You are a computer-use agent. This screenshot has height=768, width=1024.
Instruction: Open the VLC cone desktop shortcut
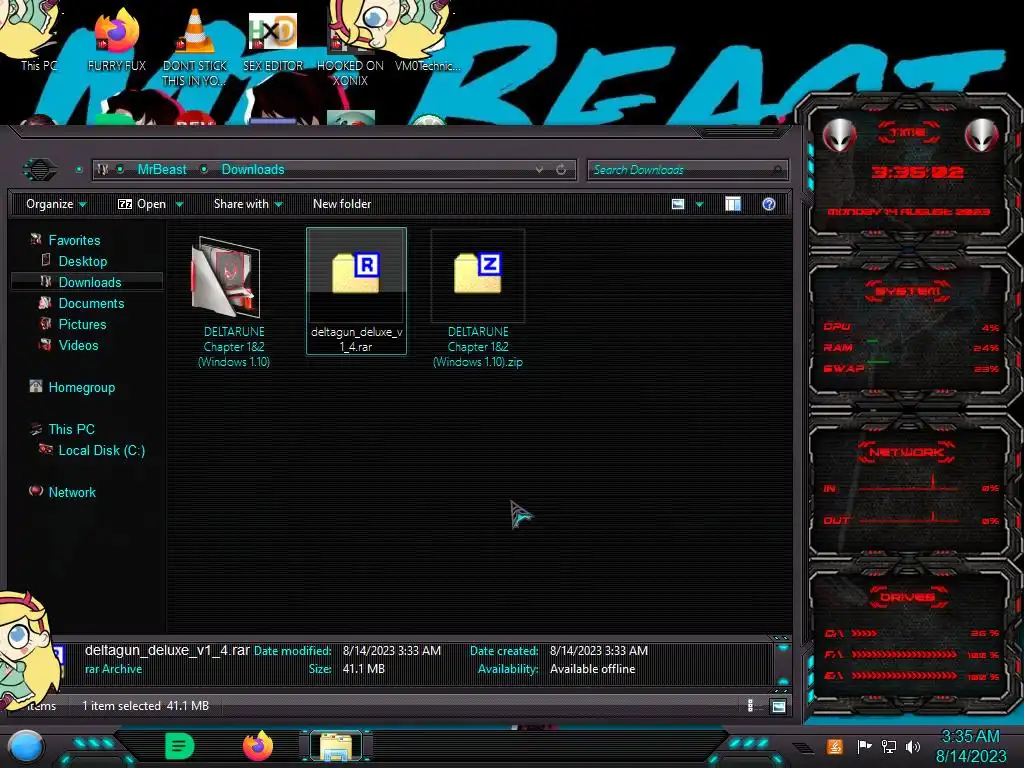coord(194,46)
